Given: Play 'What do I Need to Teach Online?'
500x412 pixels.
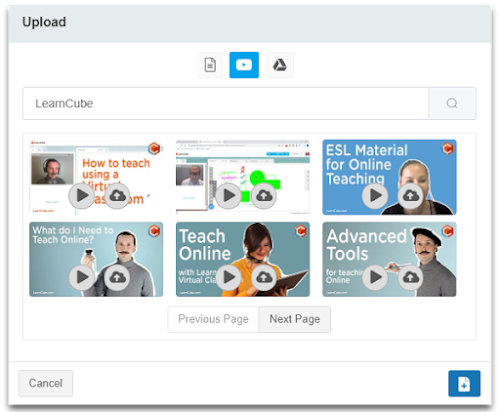Looking at the screenshot, I should (81, 277).
